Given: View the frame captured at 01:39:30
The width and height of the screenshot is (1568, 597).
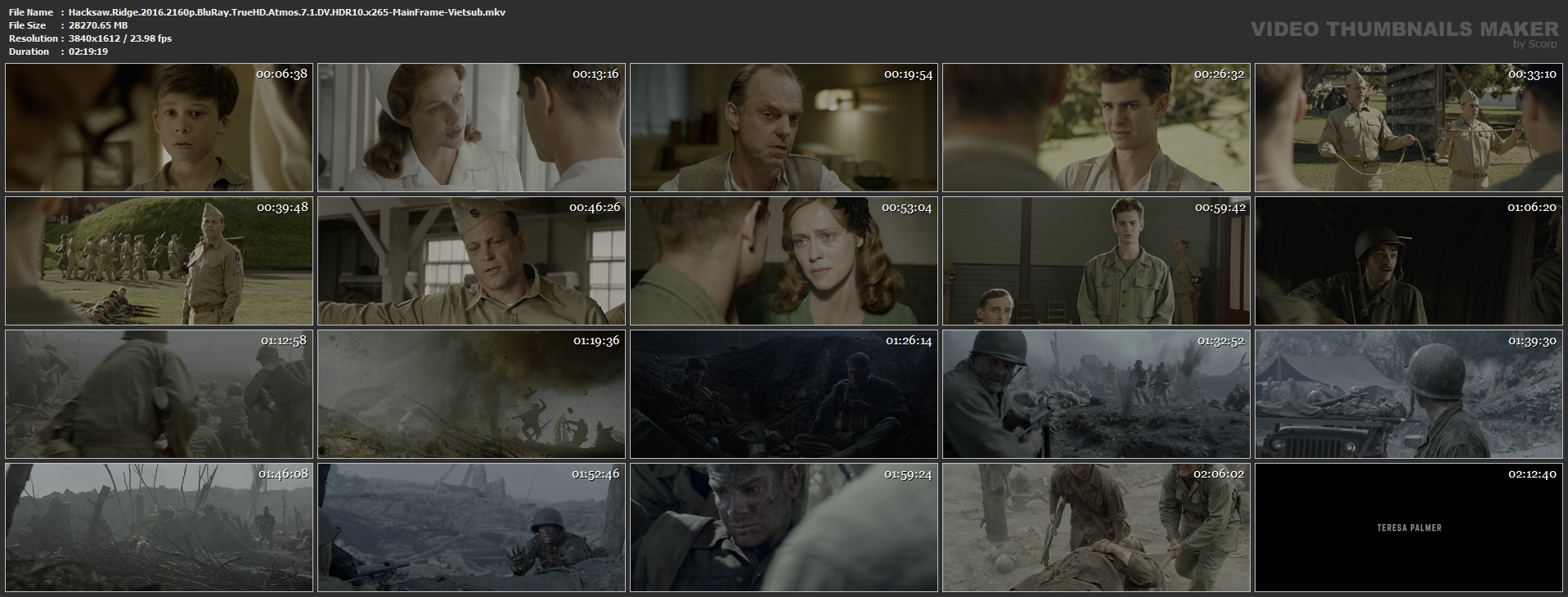Looking at the screenshot, I should click(x=1409, y=394).
